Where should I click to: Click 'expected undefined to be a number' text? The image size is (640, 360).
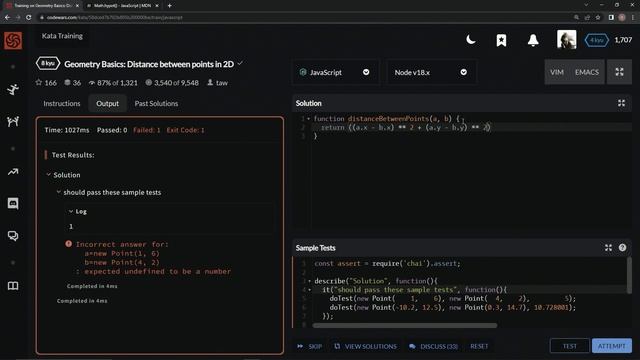(x=158, y=271)
